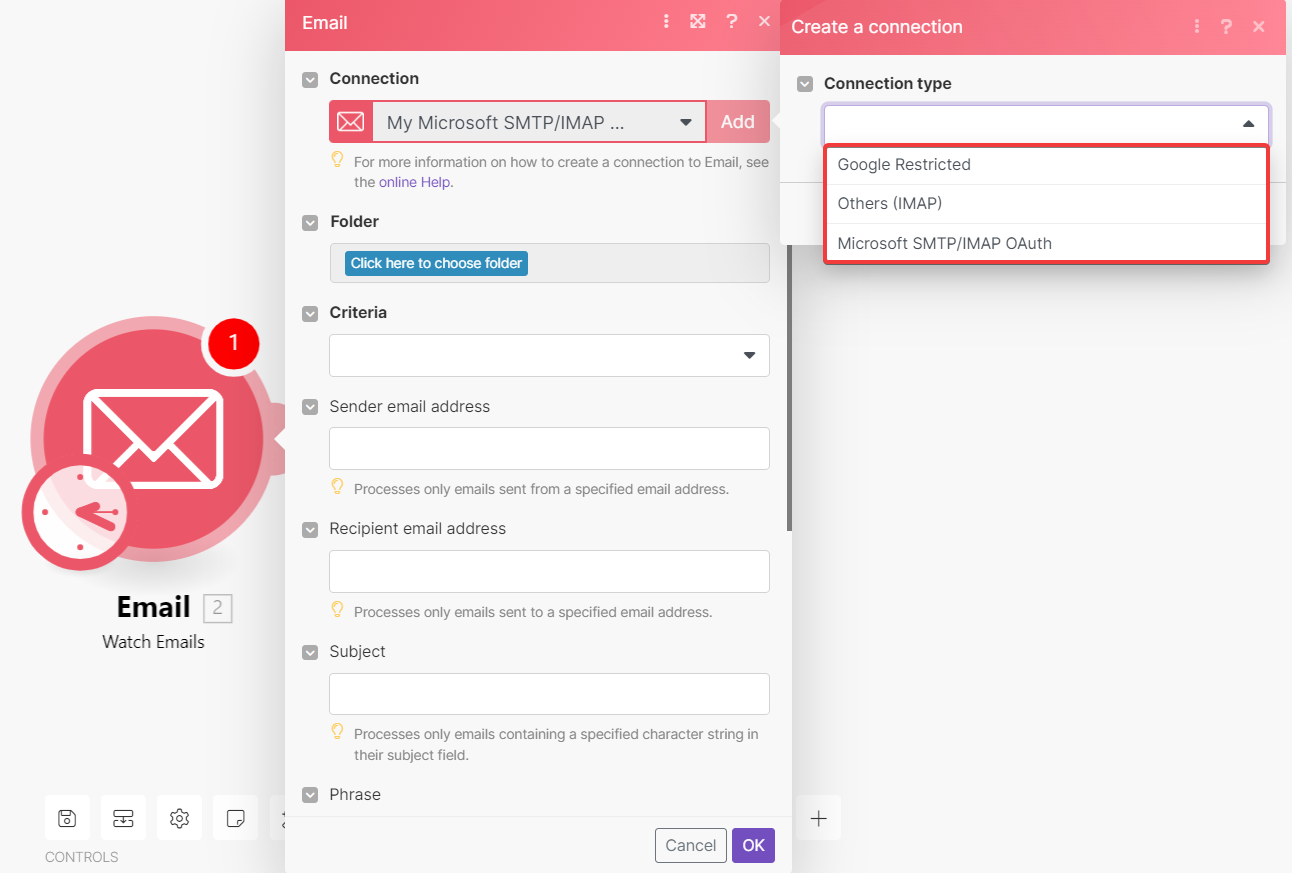Focus the Subject input field

(549, 694)
